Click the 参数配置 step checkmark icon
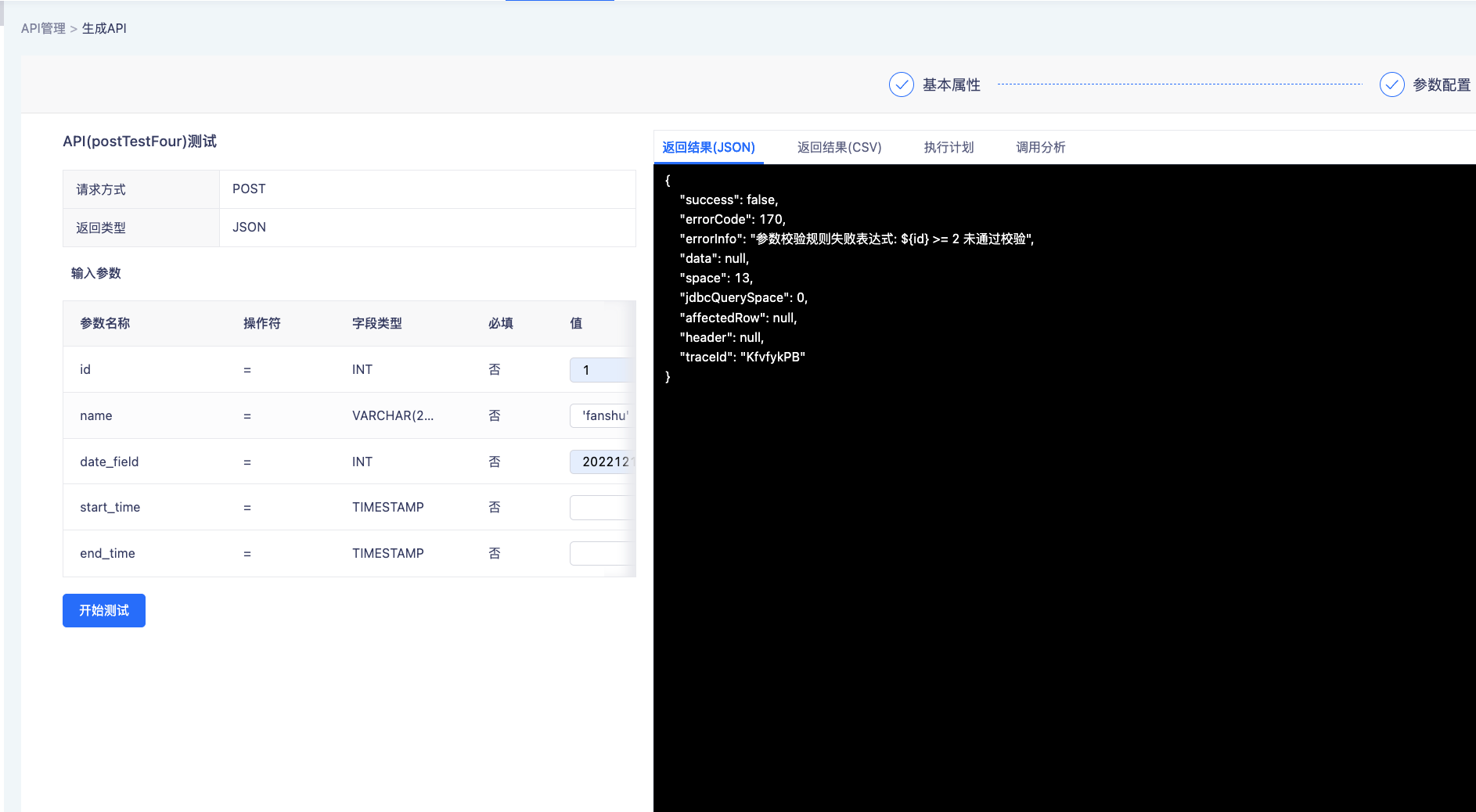This screenshot has height=812, width=1476. pos(1391,84)
